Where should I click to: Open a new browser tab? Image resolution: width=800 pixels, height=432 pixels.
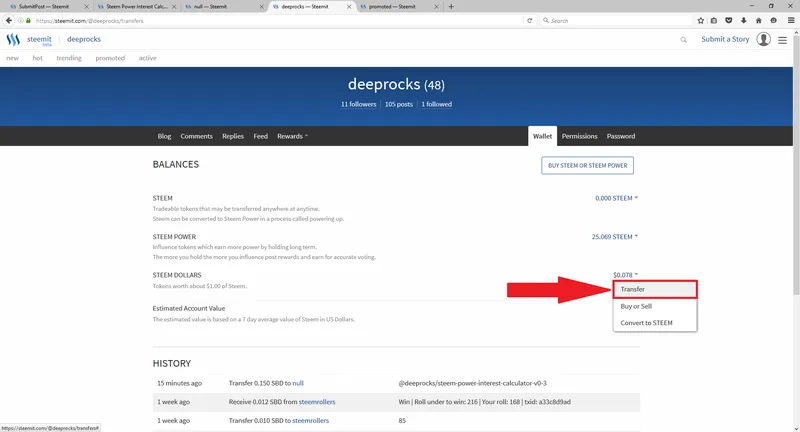point(451,7)
